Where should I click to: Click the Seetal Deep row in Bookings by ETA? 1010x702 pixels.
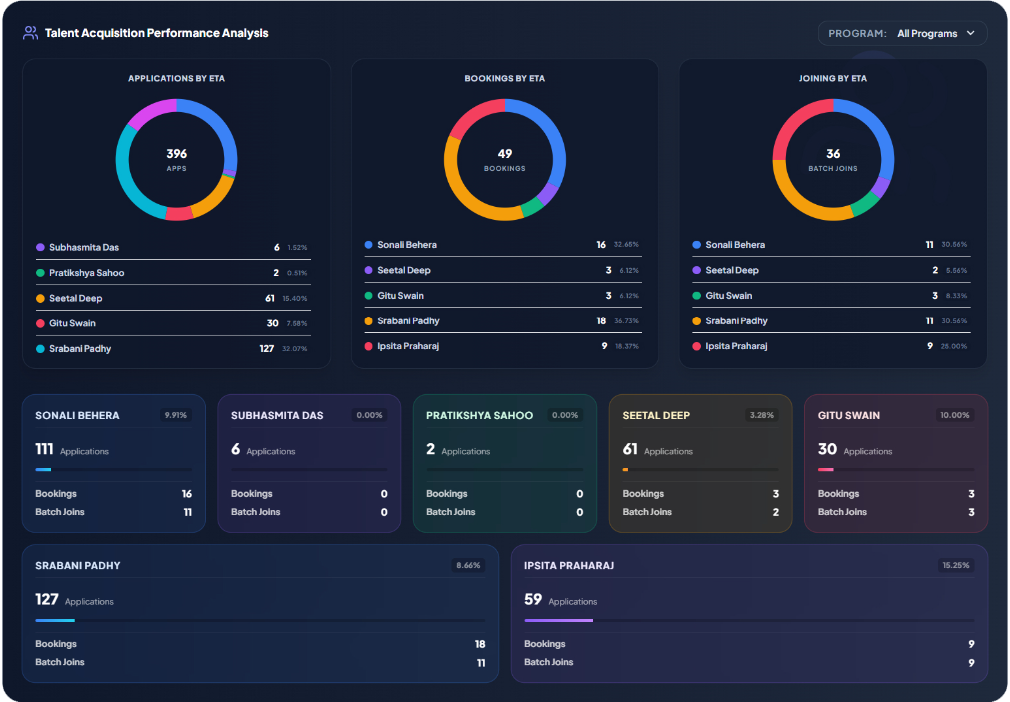click(502, 270)
